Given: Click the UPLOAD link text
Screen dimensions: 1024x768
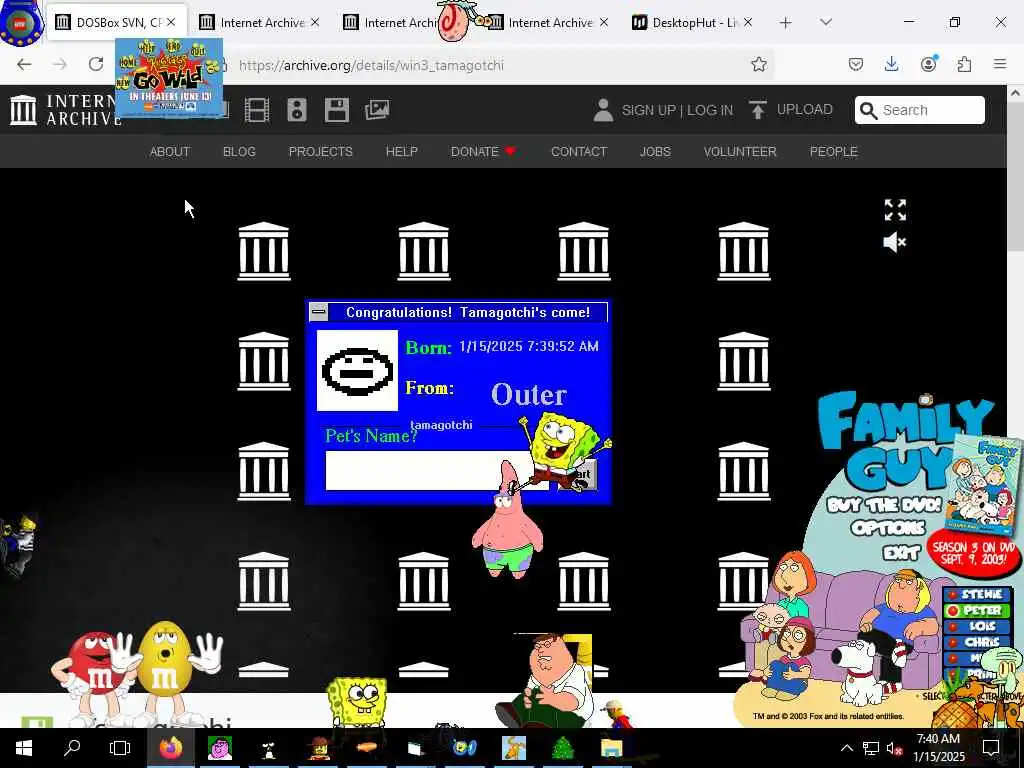Looking at the screenshot, I should click(805, 109).
